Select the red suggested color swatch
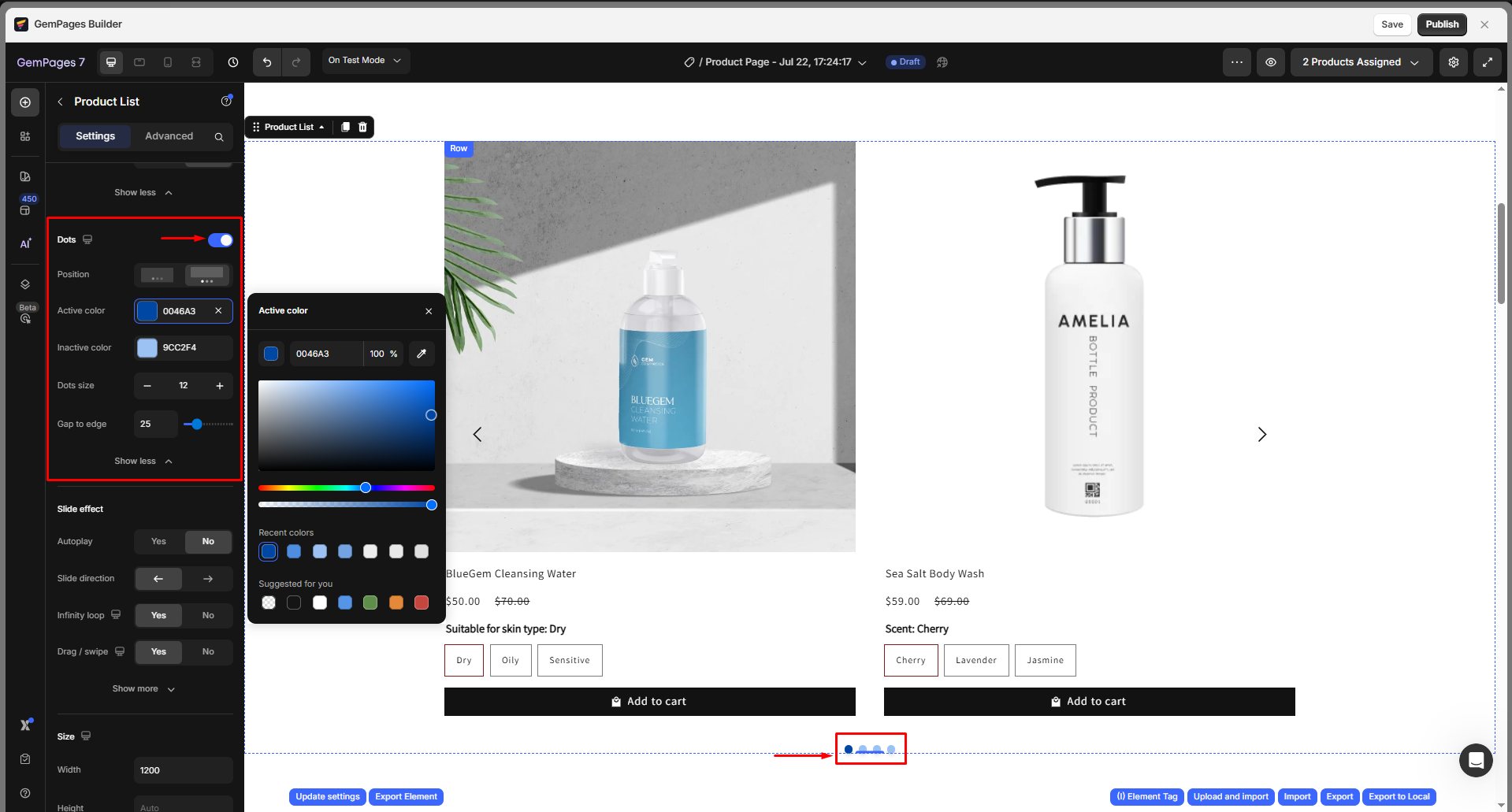This screenshot has width=1512, height=812. [422, 603]
